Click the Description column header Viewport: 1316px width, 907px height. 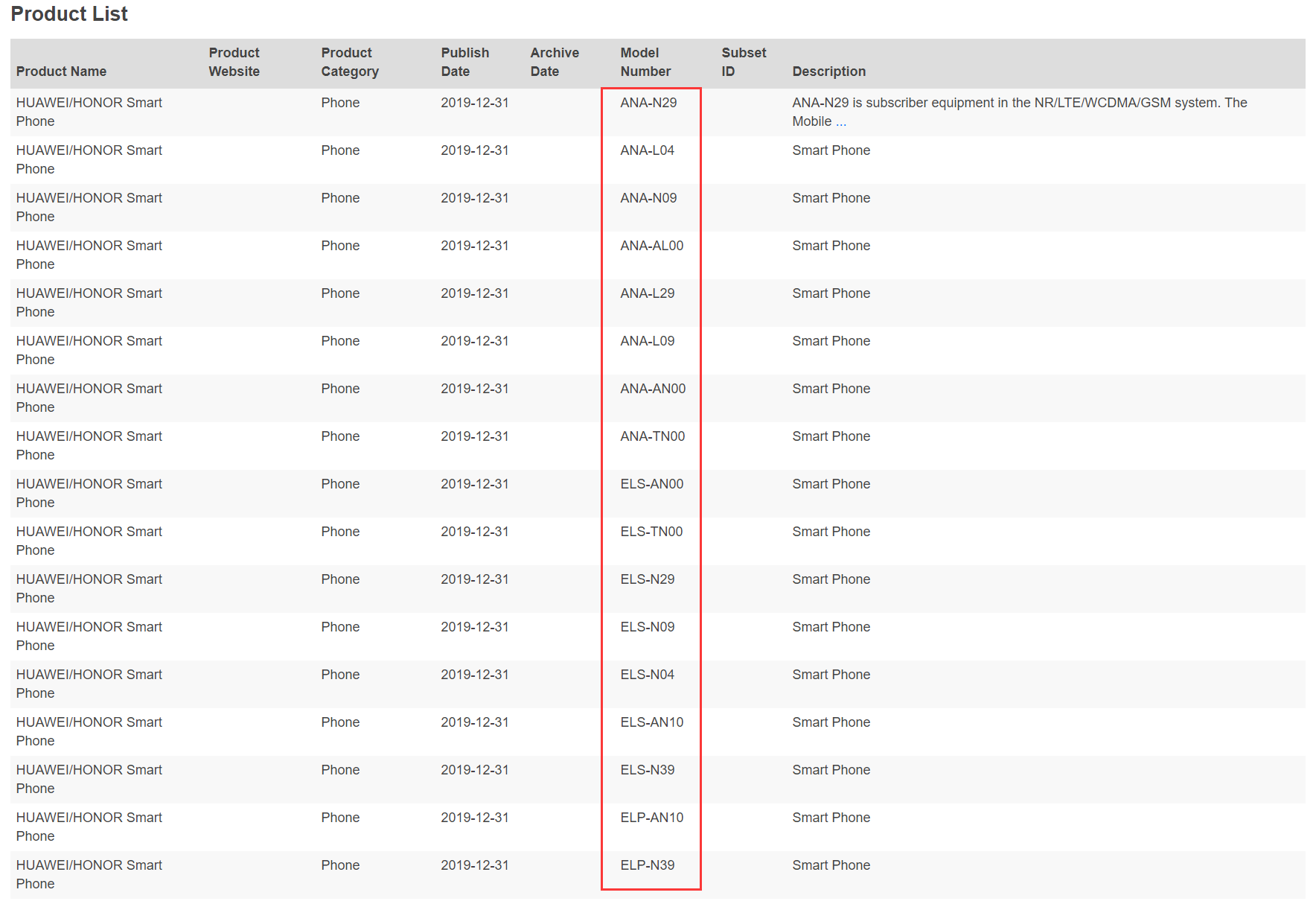point(828,71)
